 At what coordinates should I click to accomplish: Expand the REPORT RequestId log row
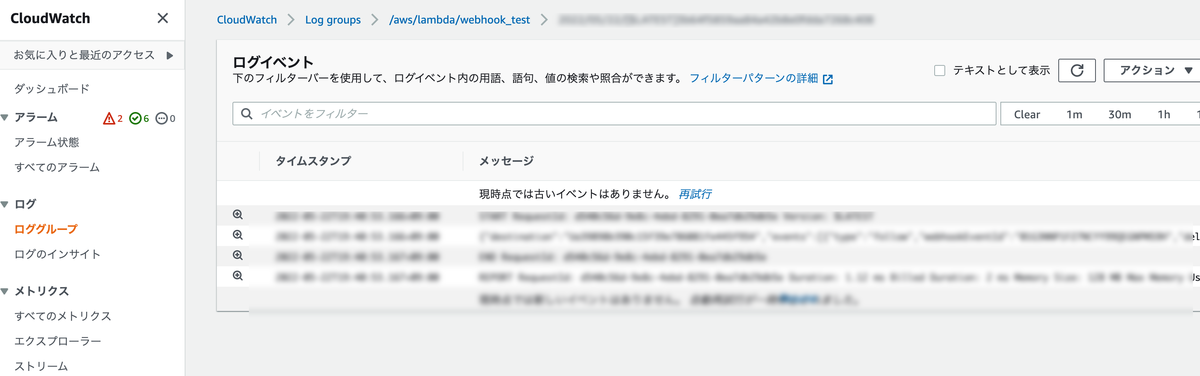[x=238, y=275]
